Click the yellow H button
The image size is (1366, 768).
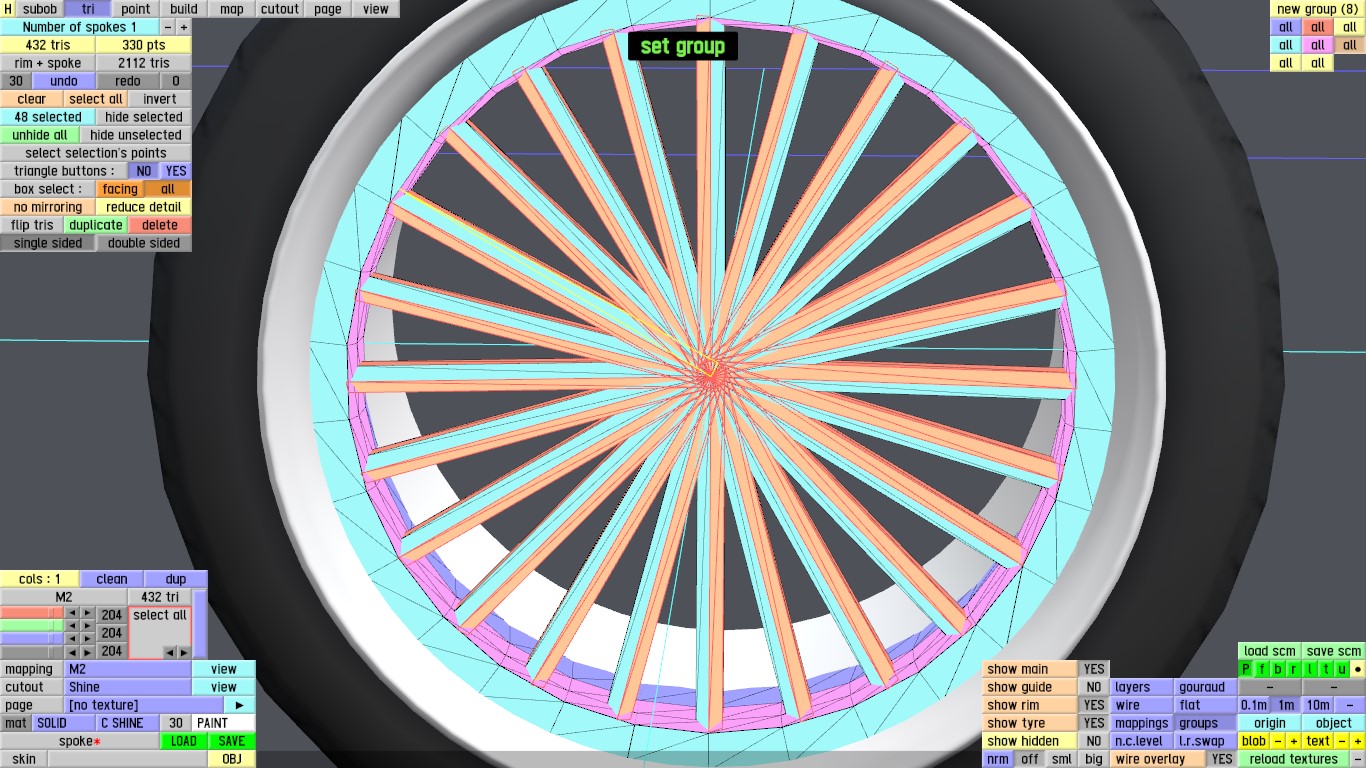pos(8,9)
